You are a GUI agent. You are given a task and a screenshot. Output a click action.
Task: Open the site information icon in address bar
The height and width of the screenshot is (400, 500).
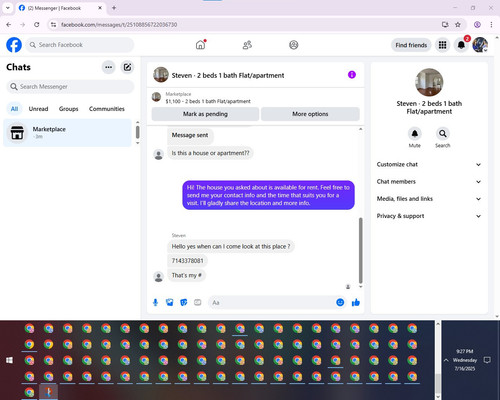tap(53, 25)
